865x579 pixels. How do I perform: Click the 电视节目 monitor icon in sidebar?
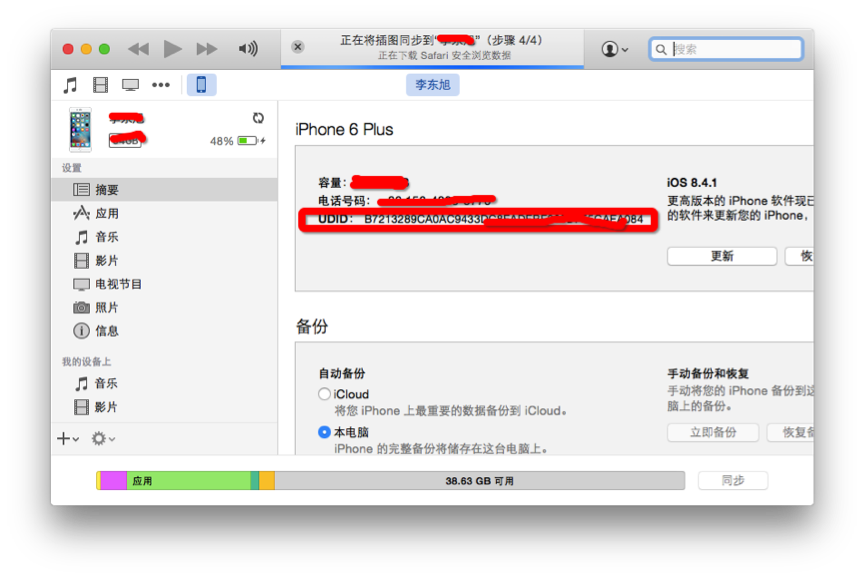coord(81,285)
